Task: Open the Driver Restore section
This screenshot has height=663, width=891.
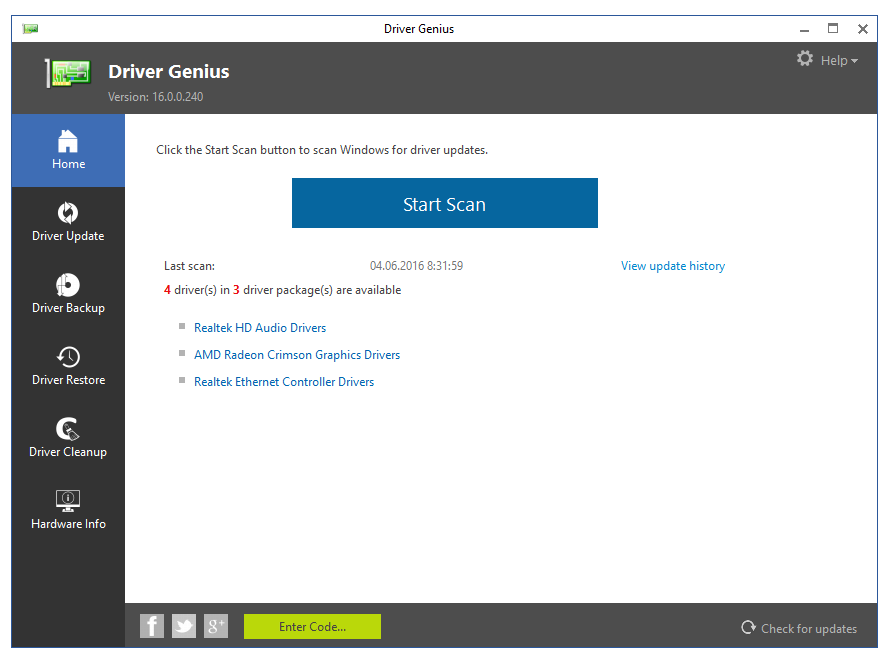Action: click(68, 366)
